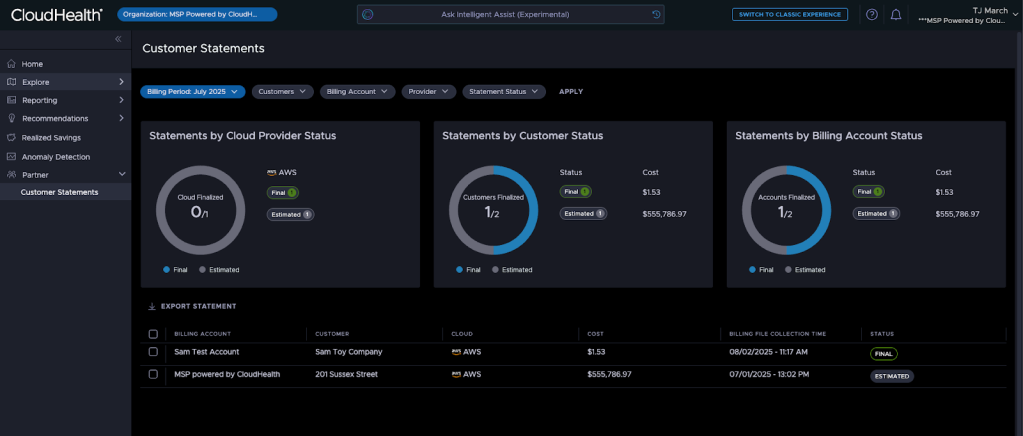1023x436 pixels.
Task: Click the Anomaly Detection icon
Action: tap(11, 157)
